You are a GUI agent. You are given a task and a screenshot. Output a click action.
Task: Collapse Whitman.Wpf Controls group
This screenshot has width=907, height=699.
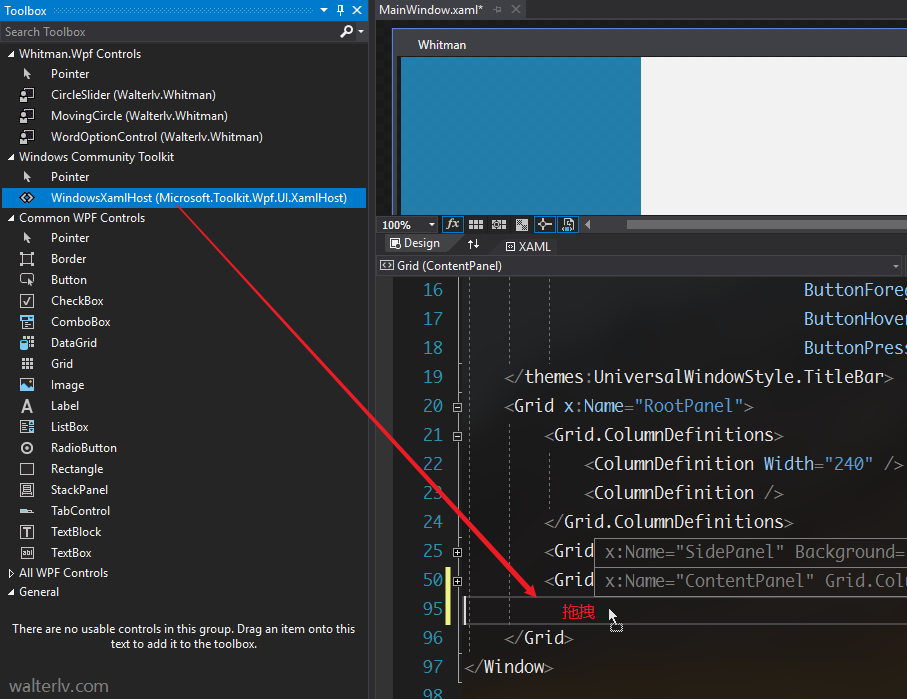(10, 54)
